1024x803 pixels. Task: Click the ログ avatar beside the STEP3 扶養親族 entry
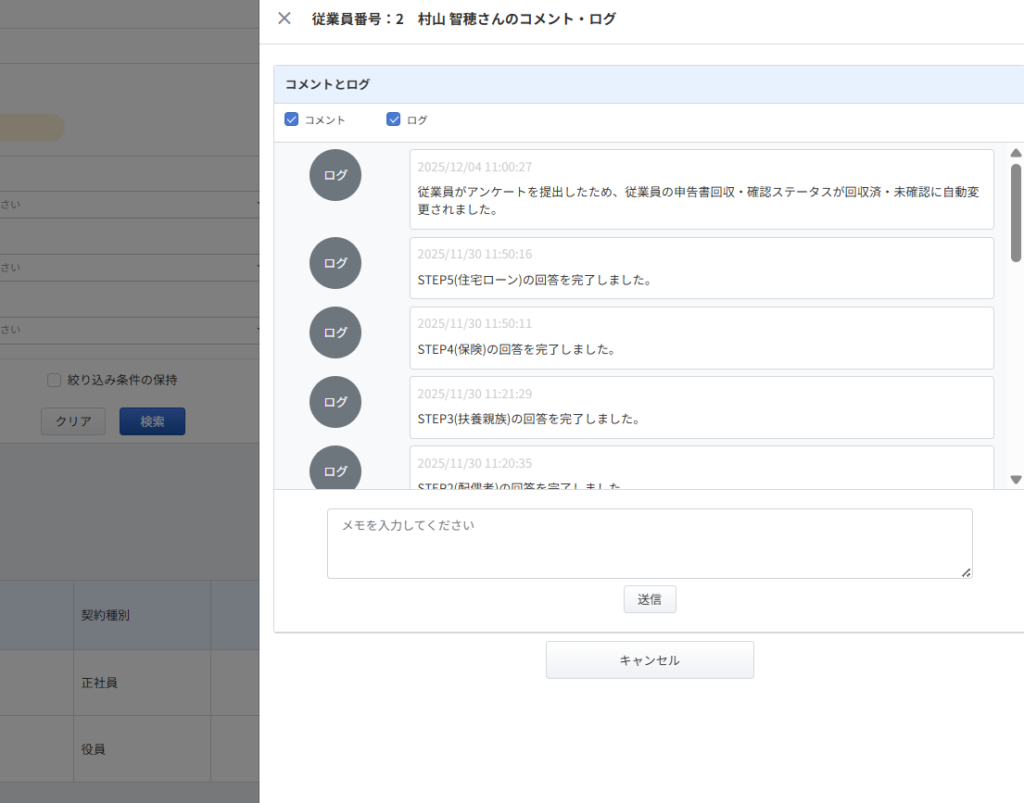click(x=335, y=402)
